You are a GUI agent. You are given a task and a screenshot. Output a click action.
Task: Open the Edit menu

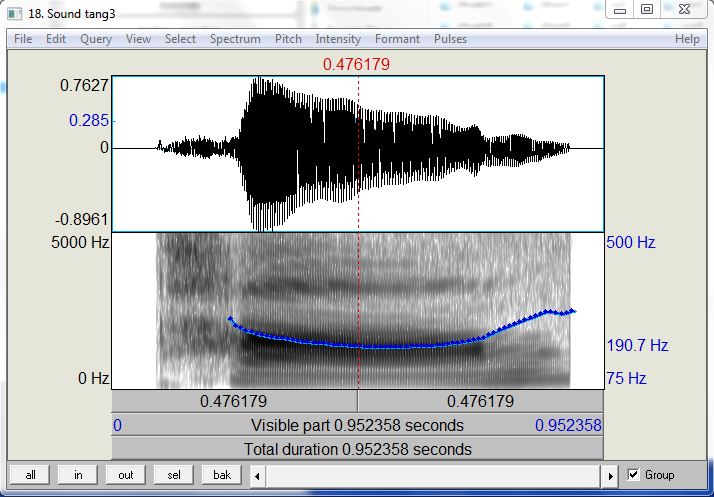pyautogui.click(x=56, y=39)
